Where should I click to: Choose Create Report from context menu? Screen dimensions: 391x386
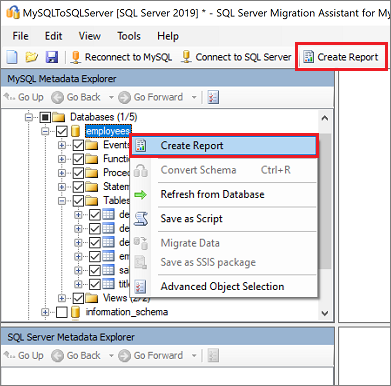tap(224, 146)
